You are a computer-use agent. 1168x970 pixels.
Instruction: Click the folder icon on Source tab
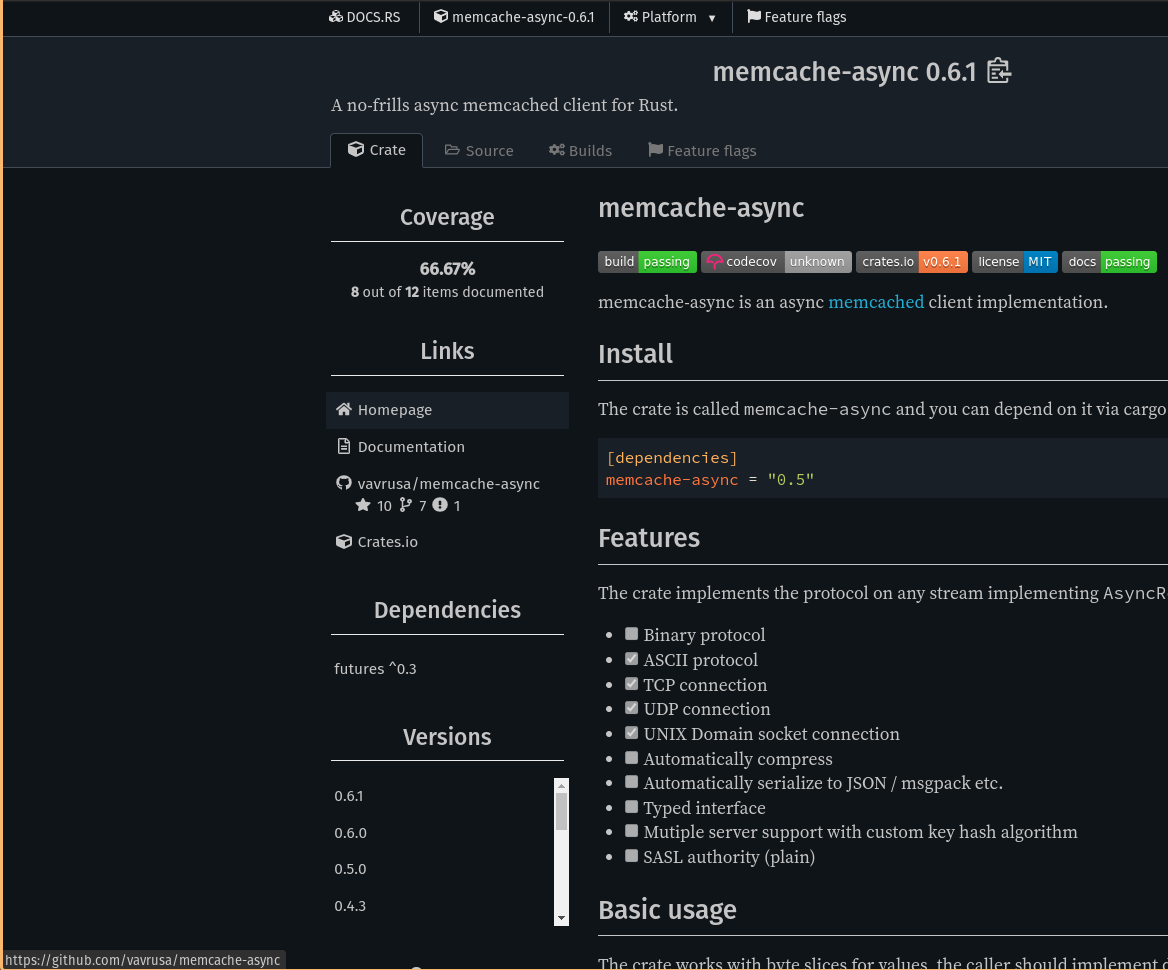[452, 150]
